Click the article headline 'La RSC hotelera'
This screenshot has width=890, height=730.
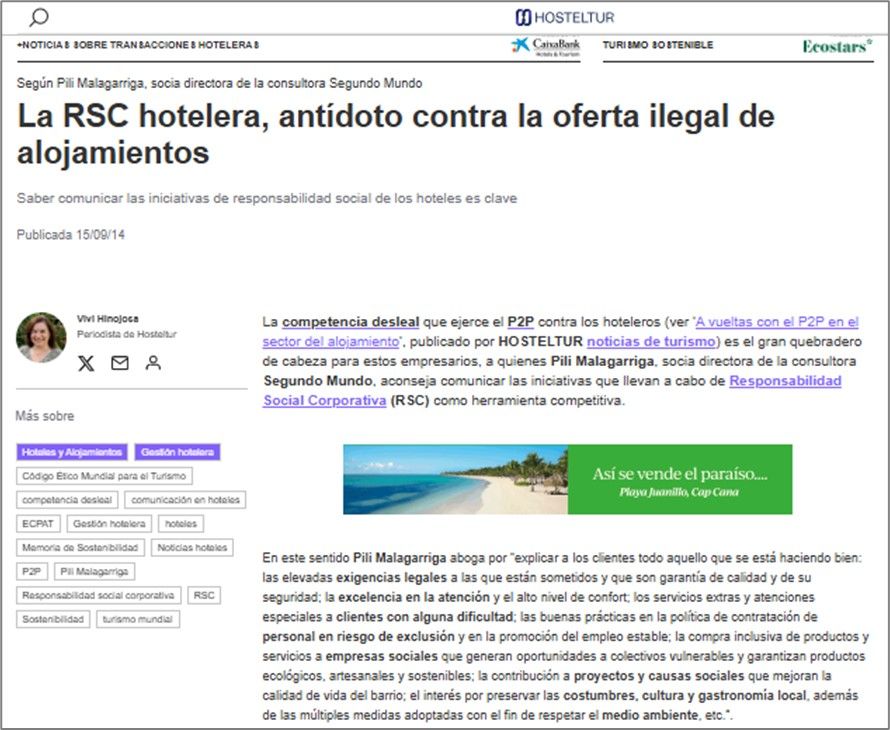coord(396,134)
